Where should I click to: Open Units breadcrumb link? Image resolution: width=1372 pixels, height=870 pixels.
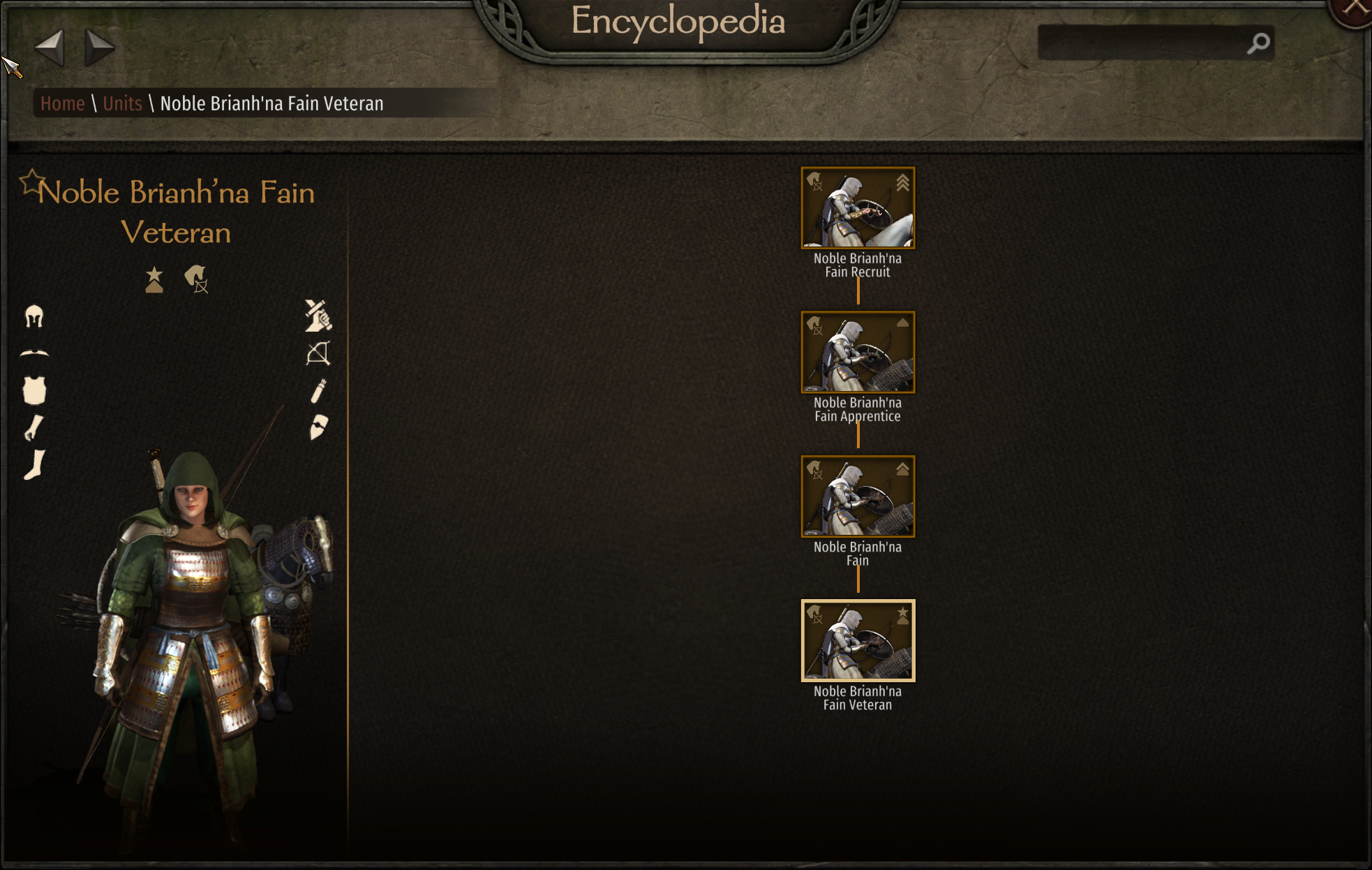pos(122,103)
